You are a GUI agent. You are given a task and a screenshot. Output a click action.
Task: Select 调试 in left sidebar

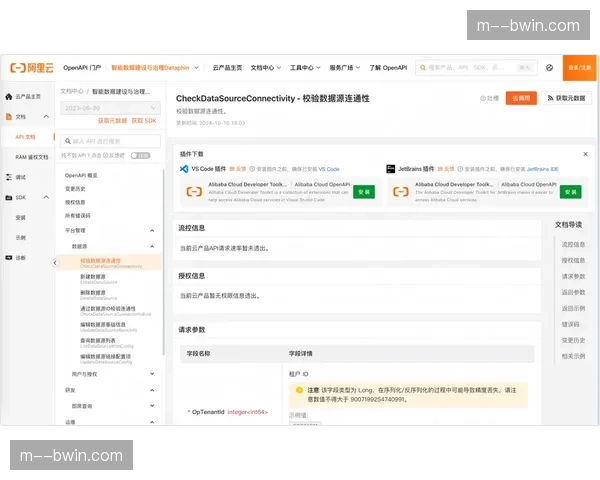pyautogui.click(x=21, y=177)
